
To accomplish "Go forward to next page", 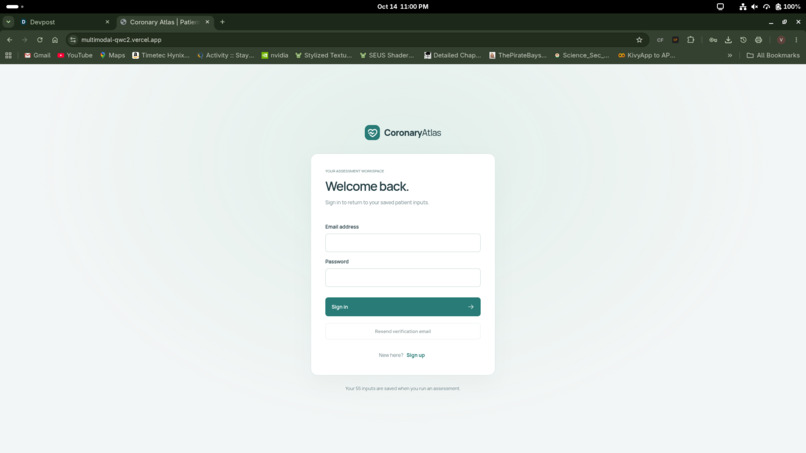I will [x=24, y=40].
